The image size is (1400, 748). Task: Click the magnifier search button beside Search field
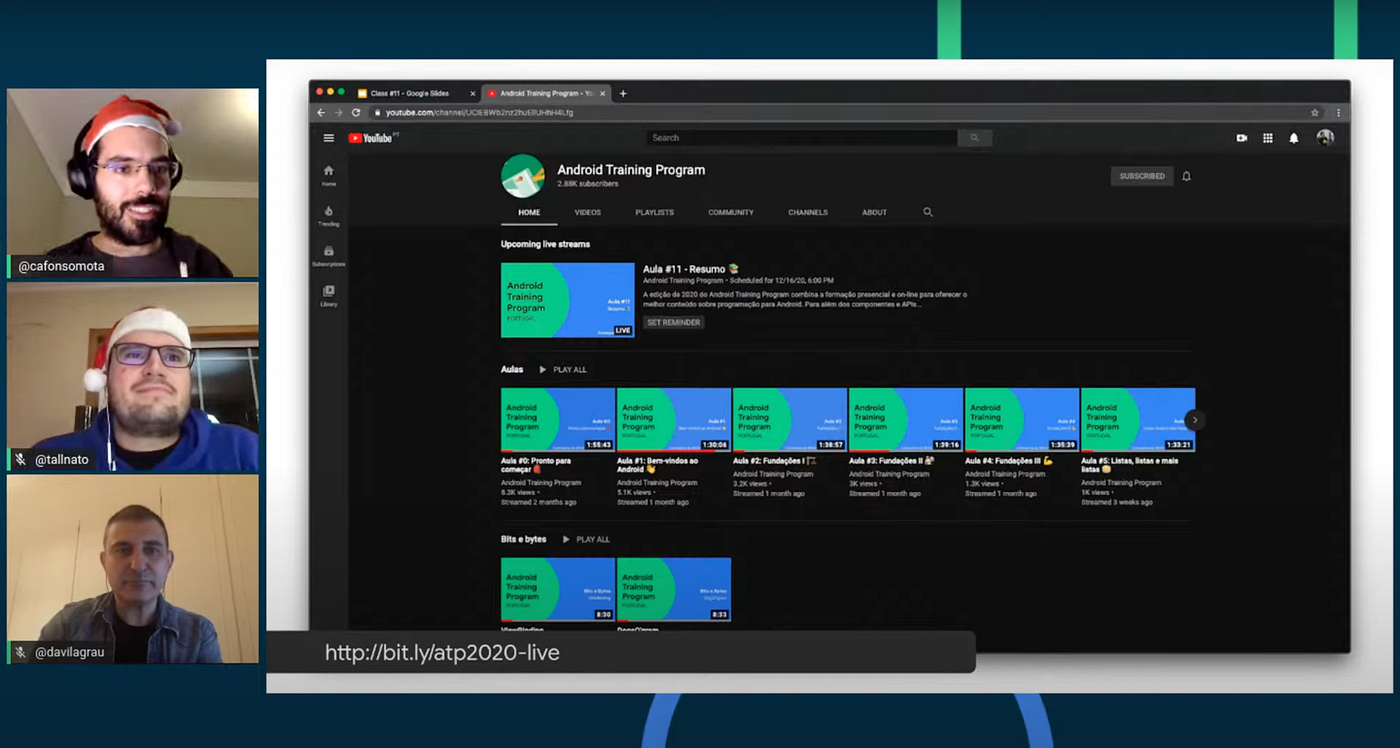coord(974,138)
